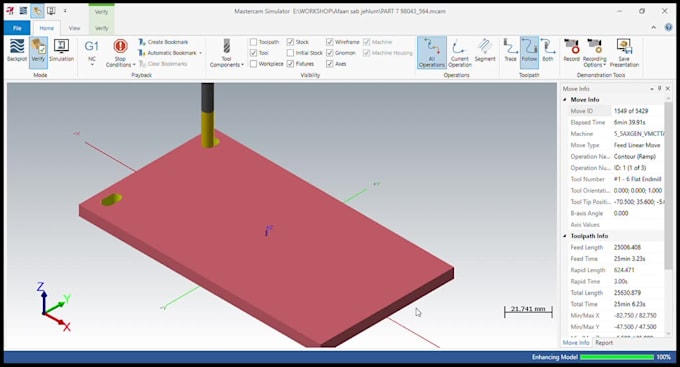Click the Enhancing Model progress bar
This screenshot has width=680, height=367.
click(x=617, y=357)
